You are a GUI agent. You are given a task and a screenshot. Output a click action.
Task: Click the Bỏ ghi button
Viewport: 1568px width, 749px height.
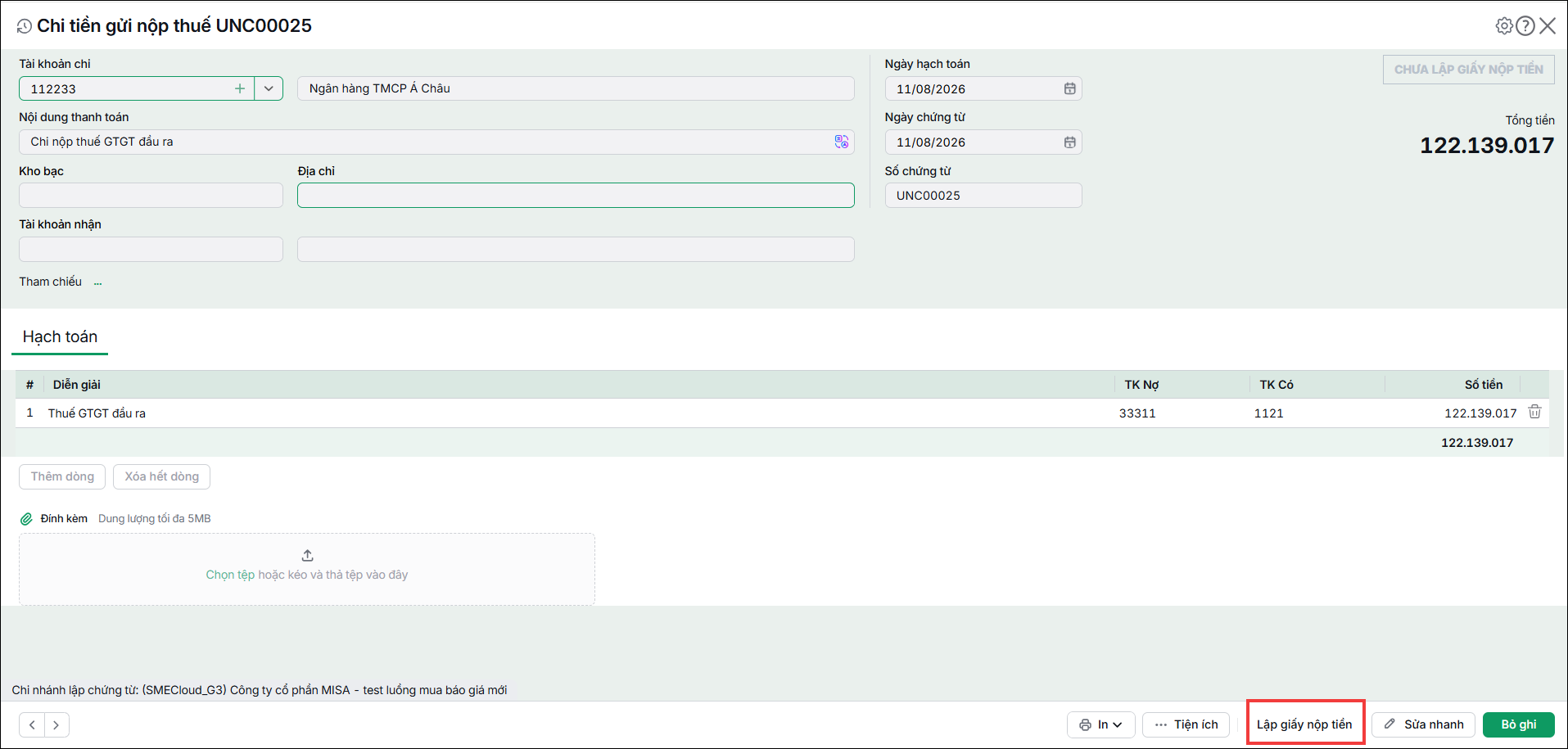pos(1518,724)
